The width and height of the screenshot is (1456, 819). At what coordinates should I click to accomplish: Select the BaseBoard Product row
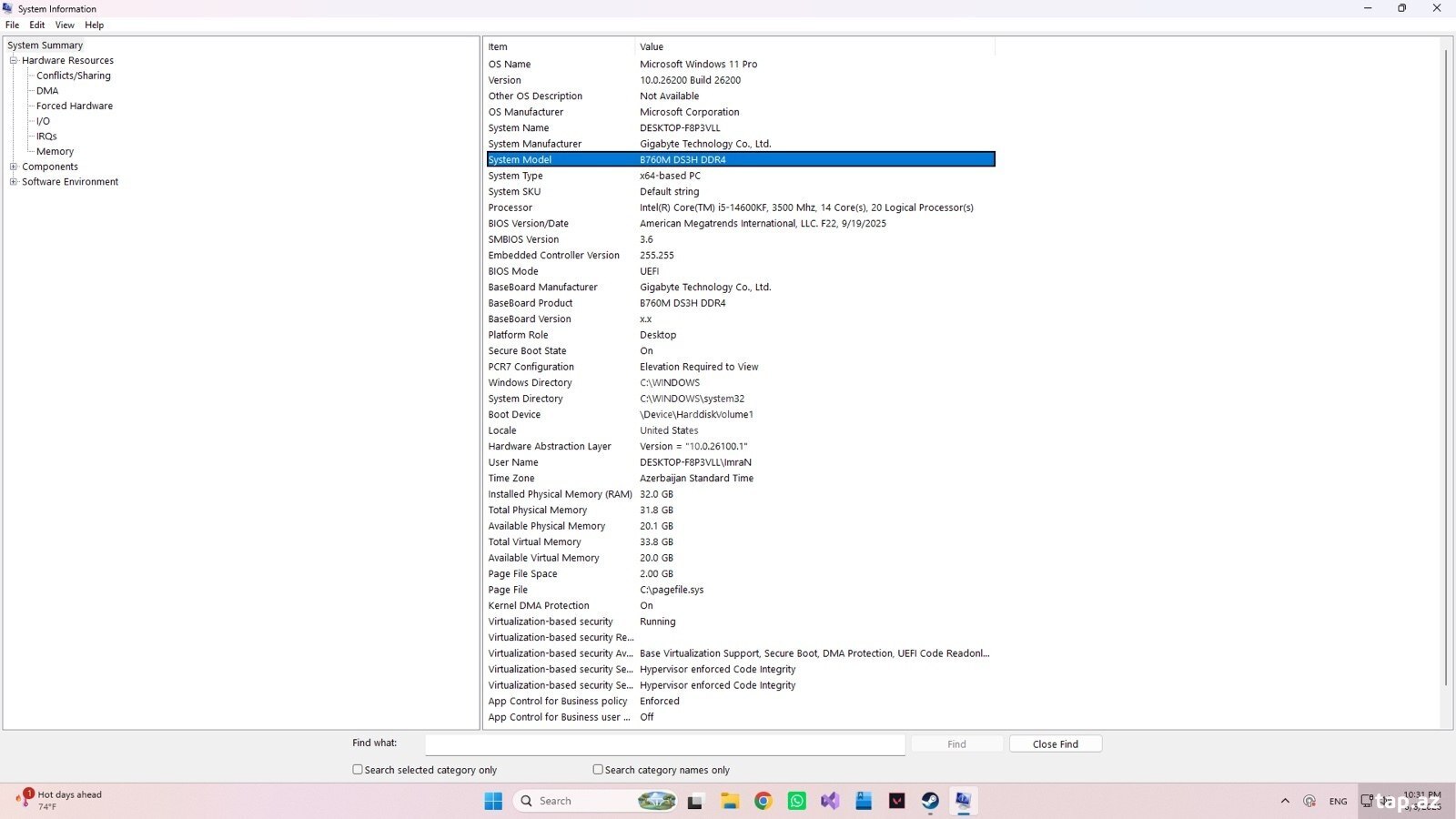tap(741, 303)
